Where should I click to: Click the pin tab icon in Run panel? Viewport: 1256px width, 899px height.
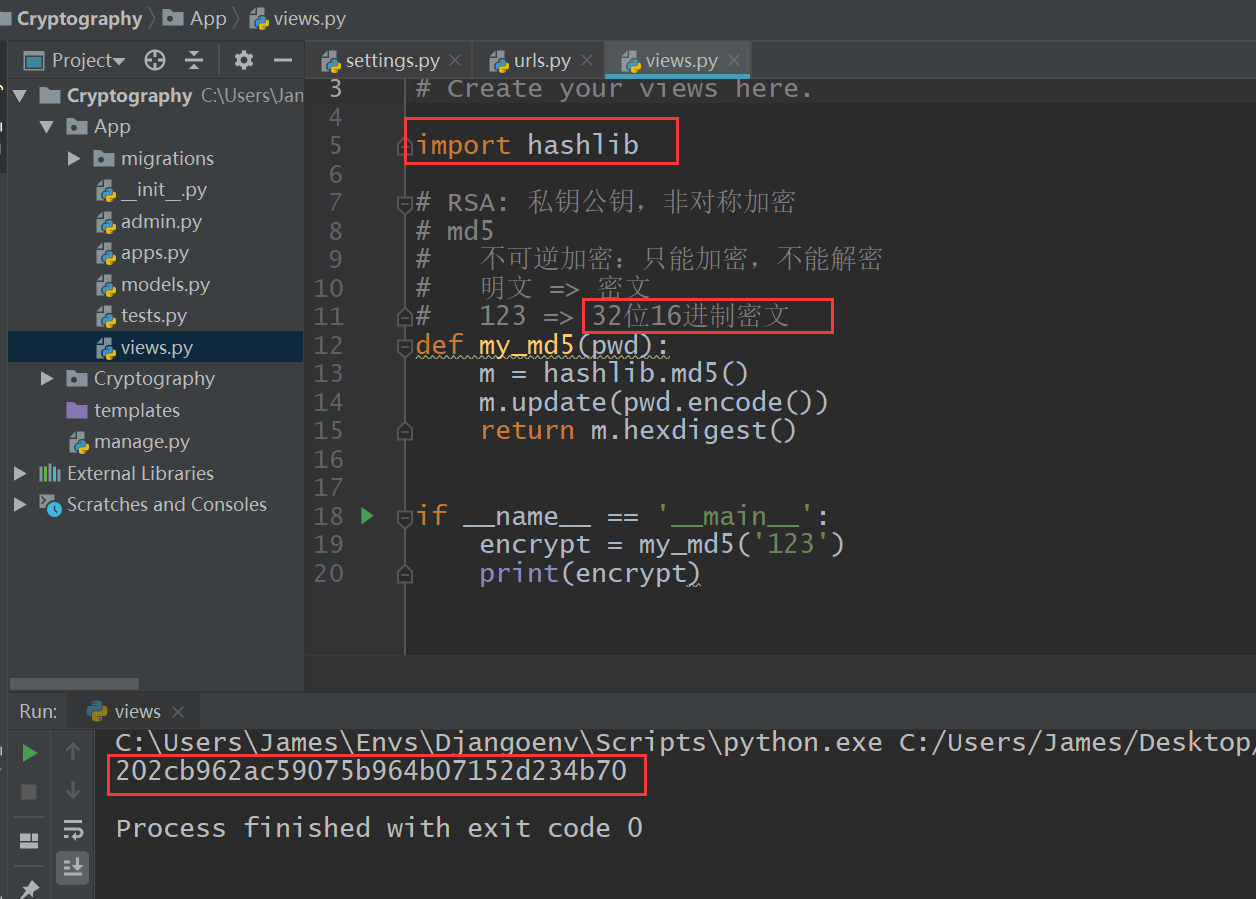click(30, 887)
